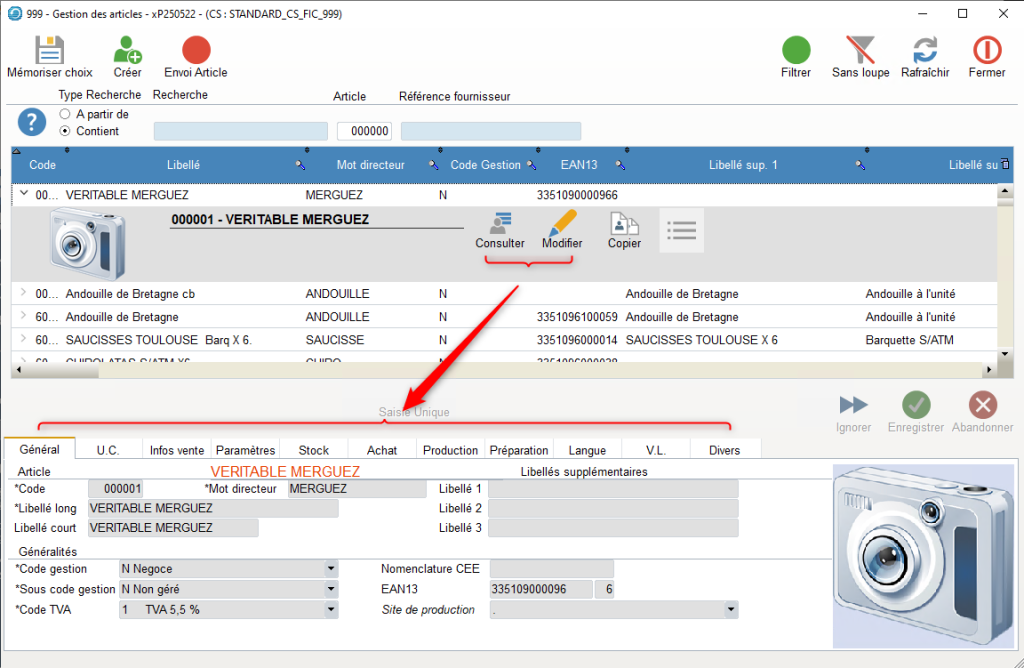Click the green Filtrer icon
This screenshot has width=1024, height=668.
click(x=796, y=50)
